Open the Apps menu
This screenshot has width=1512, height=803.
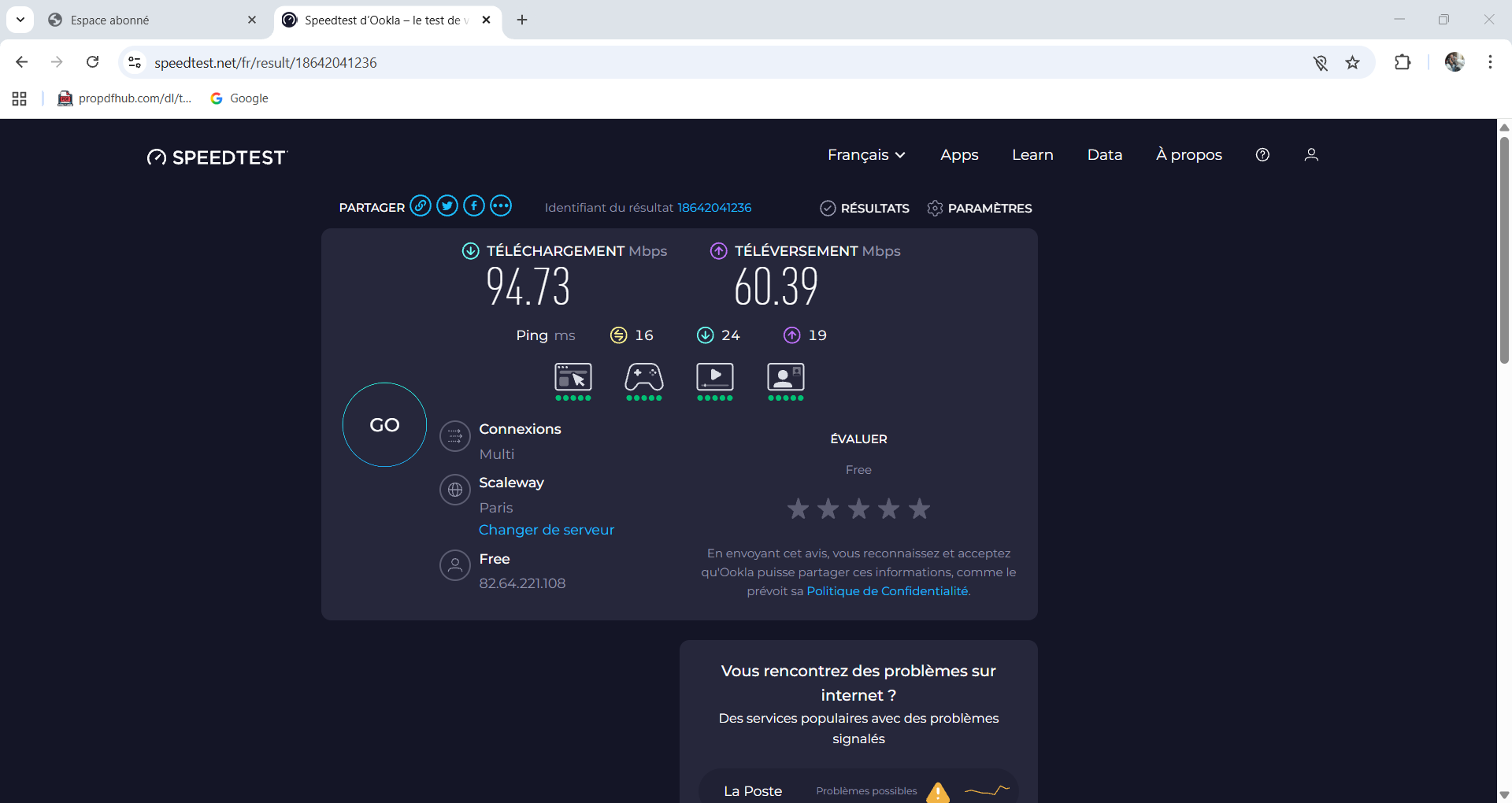(959, 155)
